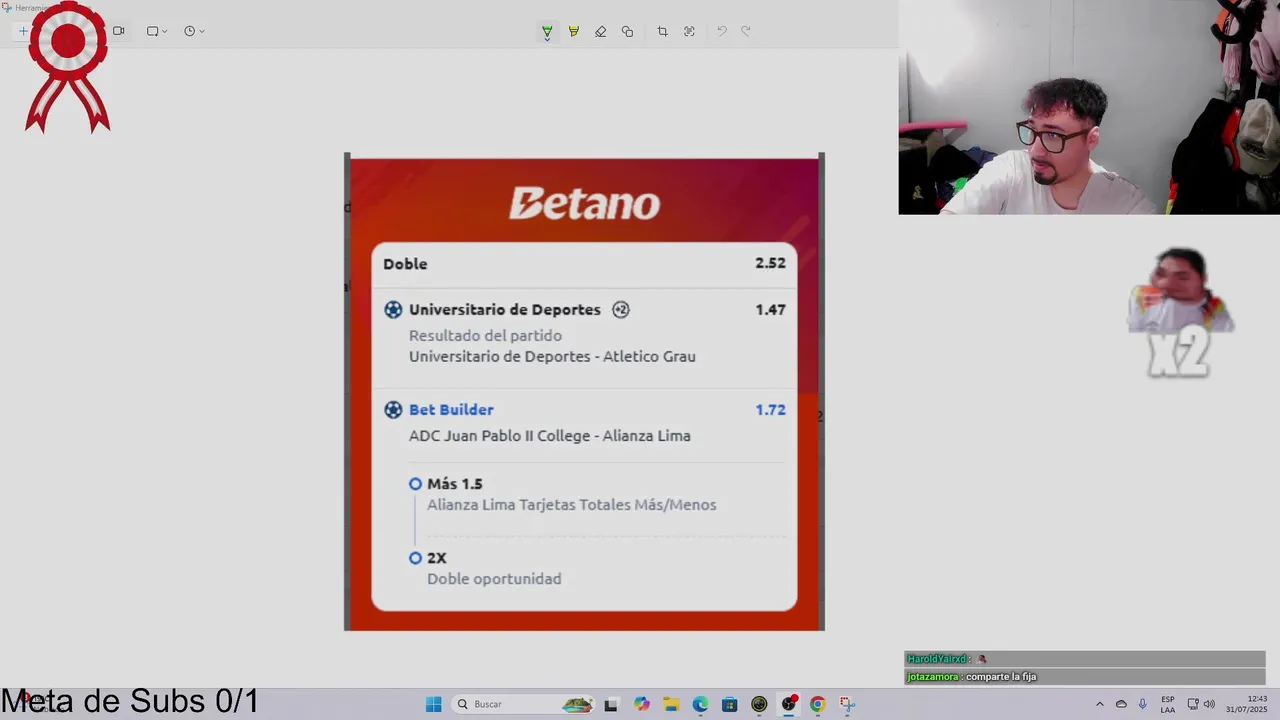Image resolution: width=1280 pixels, height=720 pixels.
Task: Click the circle marker beside '2X'
Action: click(x=415, y=558)
